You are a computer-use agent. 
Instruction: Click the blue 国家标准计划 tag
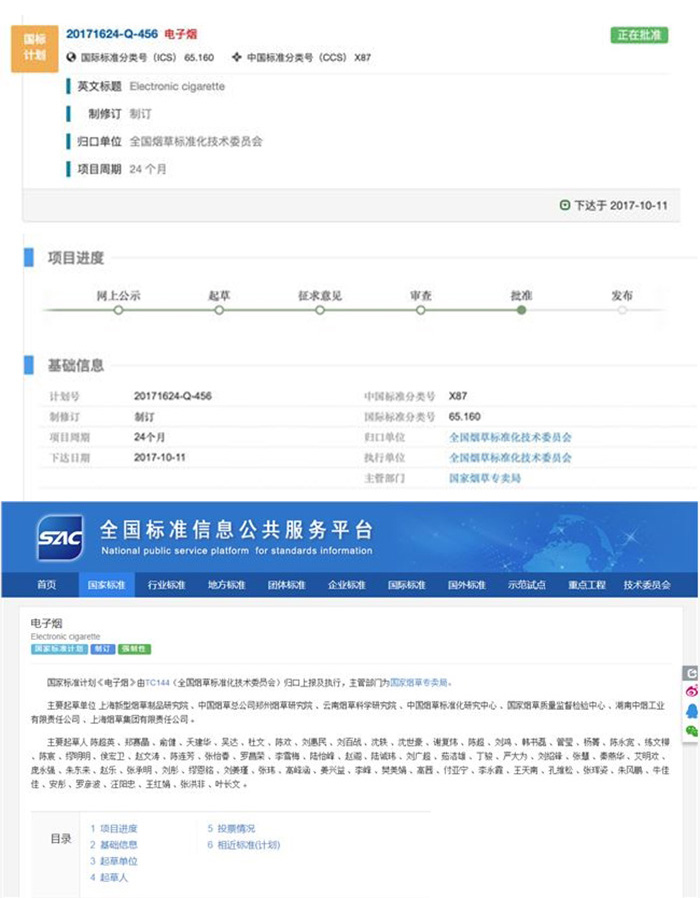pyautogui.click(x=59, y=649)
